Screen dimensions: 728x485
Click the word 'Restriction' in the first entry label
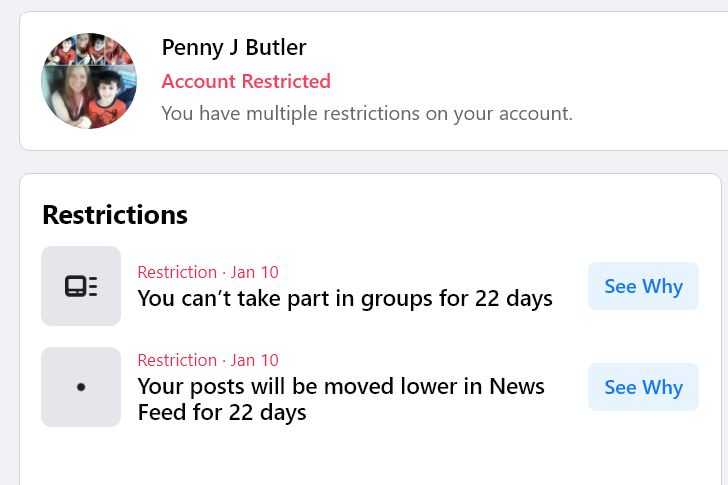[177, 272]
